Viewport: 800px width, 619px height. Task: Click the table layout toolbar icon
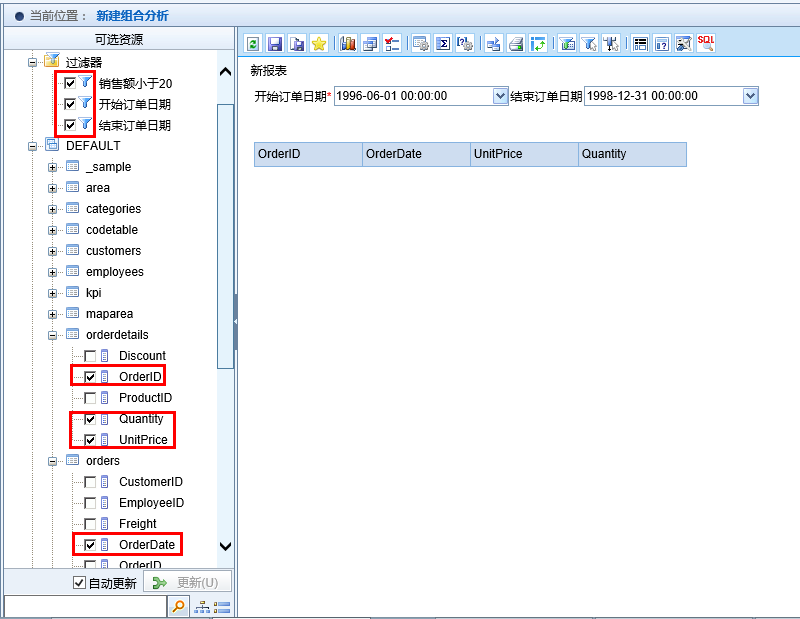click(x=640, y=44)
